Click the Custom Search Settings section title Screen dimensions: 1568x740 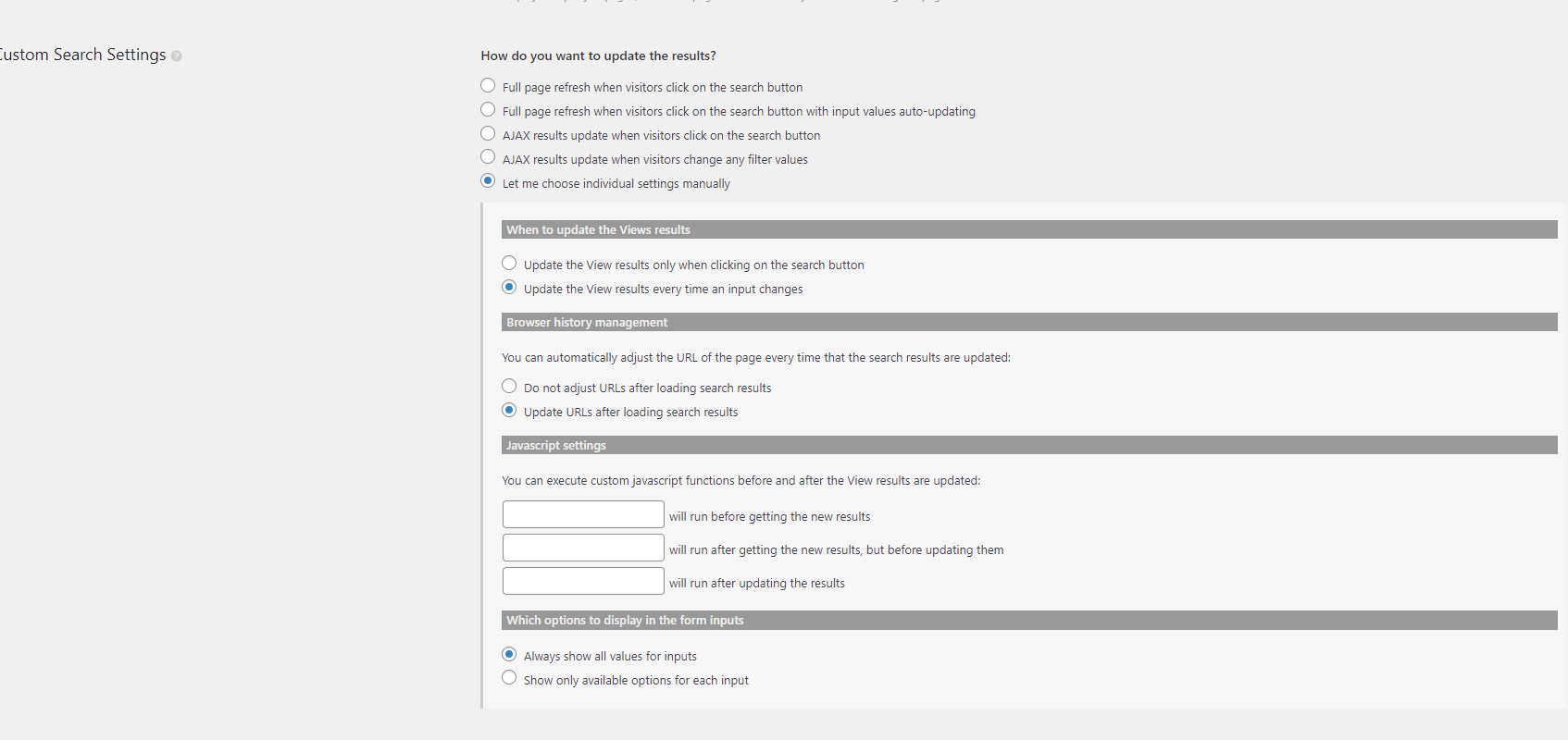click(x=82, y=55)
